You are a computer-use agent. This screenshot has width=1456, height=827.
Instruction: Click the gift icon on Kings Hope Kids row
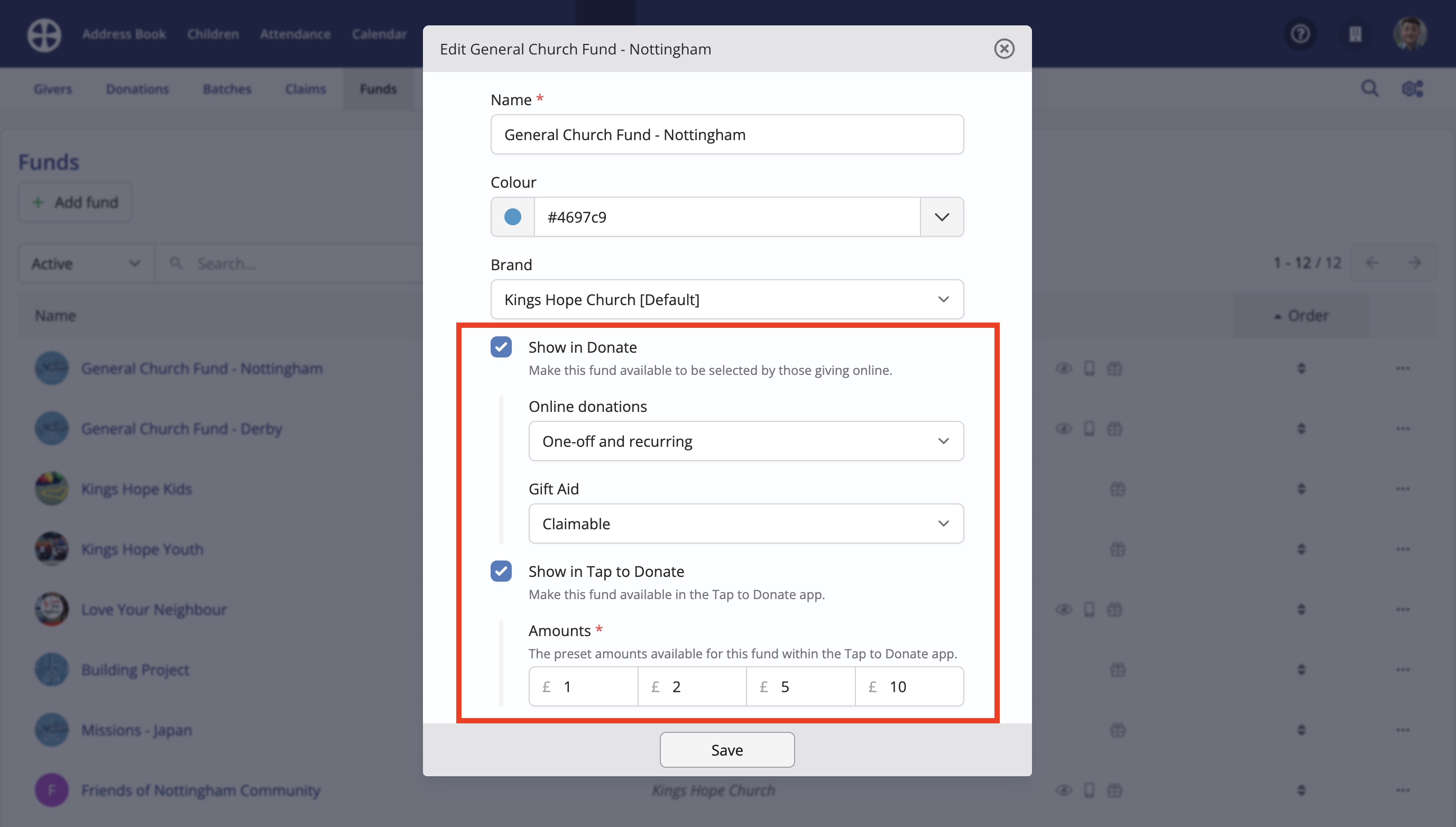click(1118, 489)
